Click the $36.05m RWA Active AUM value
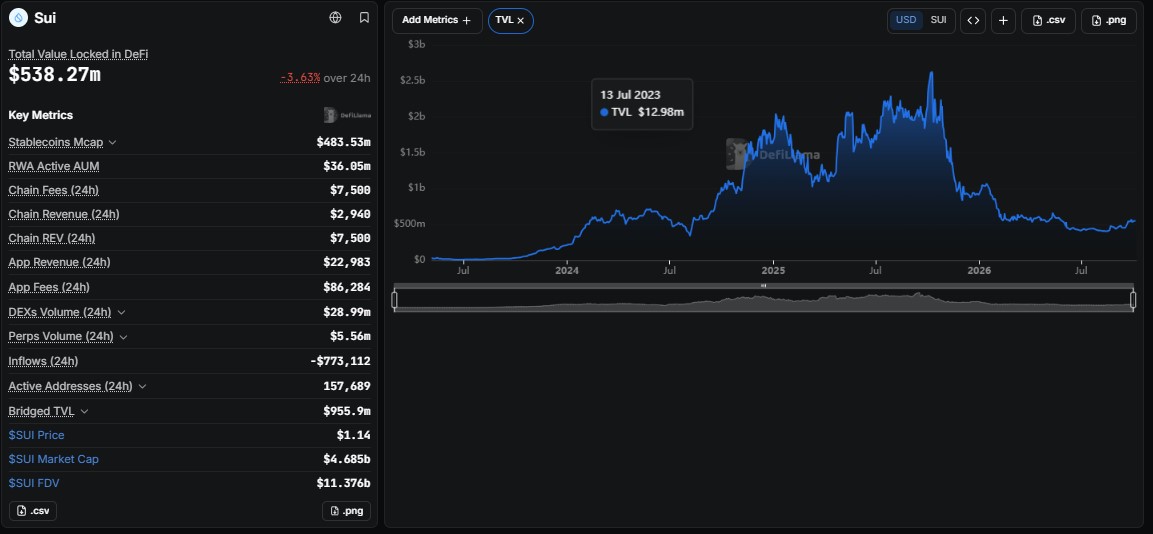Image resolution: width=1153 pixels, height=534 pixels. pyautogui.click(x=346, y=166)
